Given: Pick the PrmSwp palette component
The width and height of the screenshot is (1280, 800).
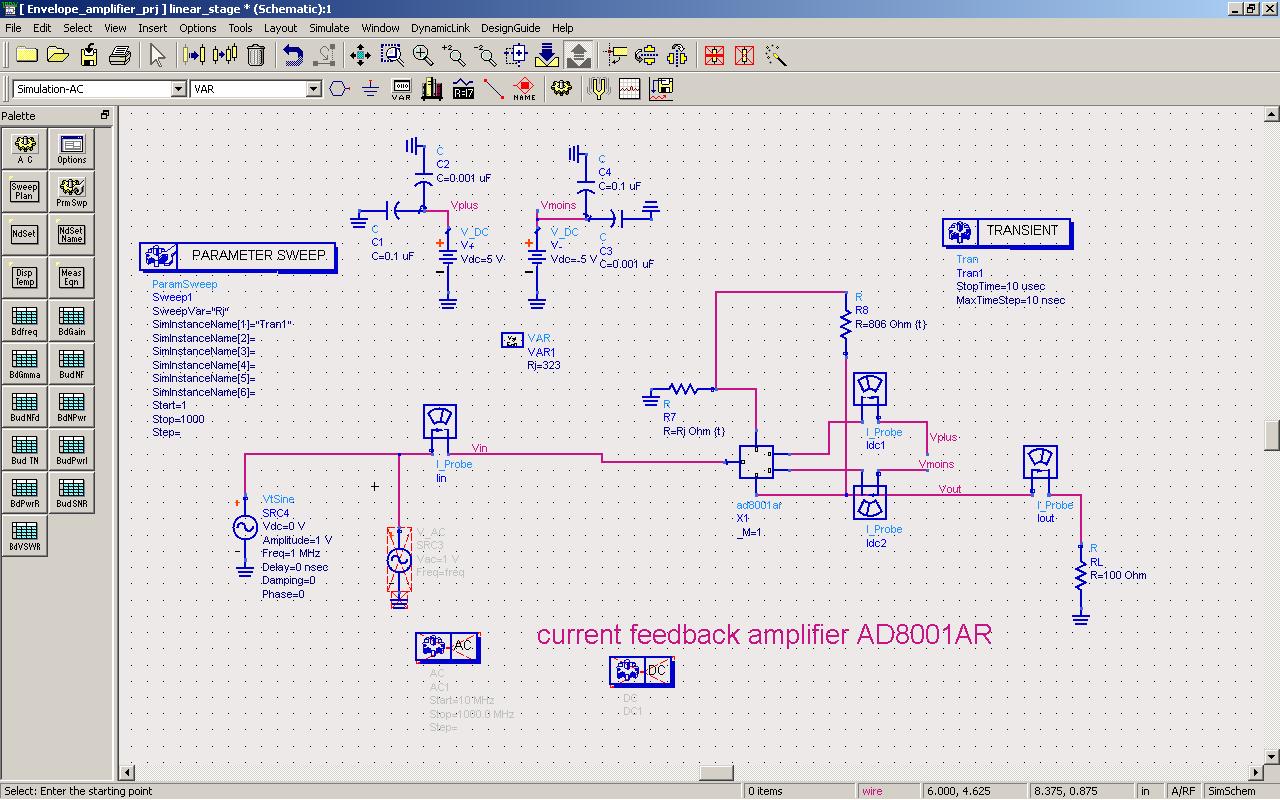Looking at the screenshot, I should point(71,192).
